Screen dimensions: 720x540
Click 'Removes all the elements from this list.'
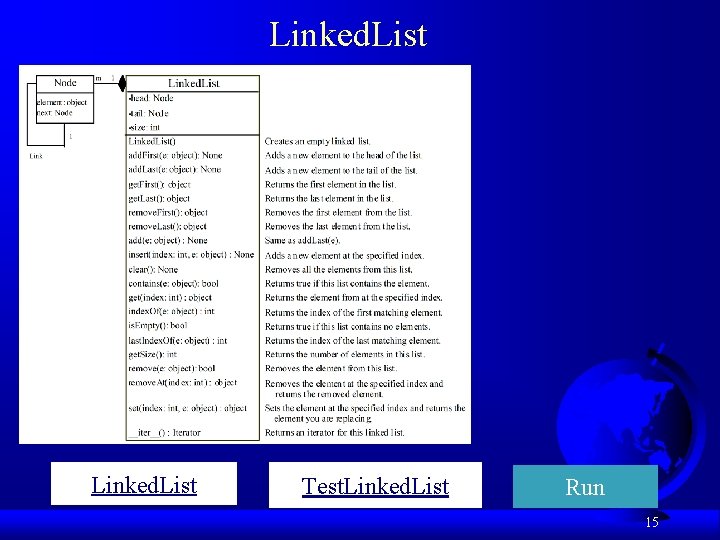[339, 270]
